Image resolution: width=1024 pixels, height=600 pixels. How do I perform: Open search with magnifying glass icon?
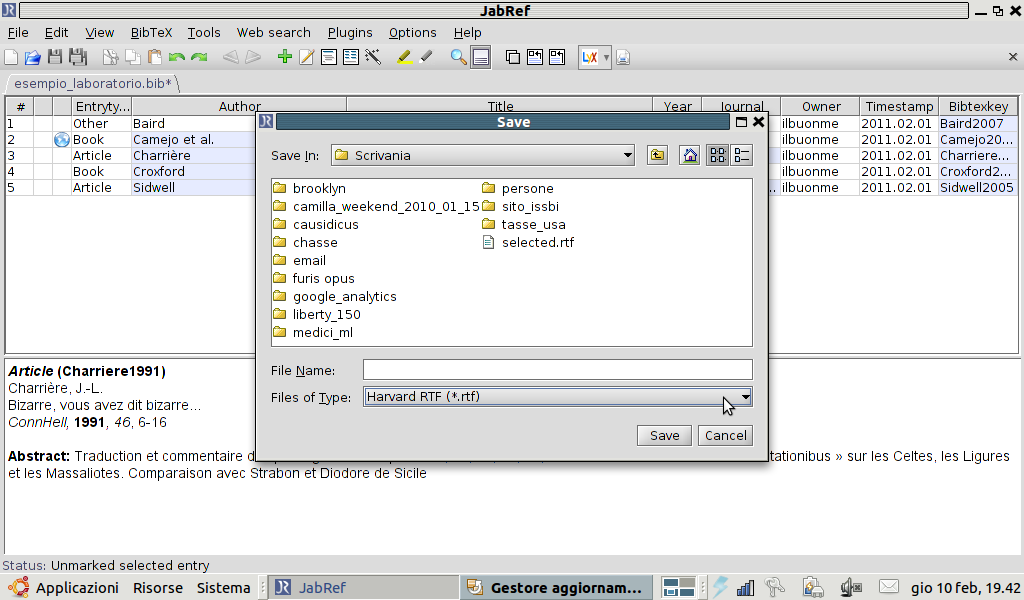458,57
